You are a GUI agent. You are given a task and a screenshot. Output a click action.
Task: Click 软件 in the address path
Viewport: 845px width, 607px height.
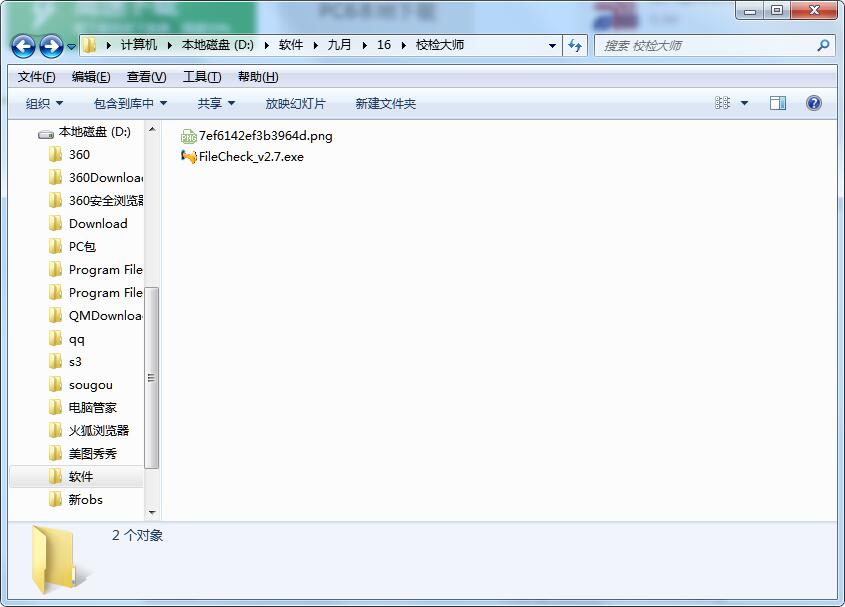click(291, 45)
